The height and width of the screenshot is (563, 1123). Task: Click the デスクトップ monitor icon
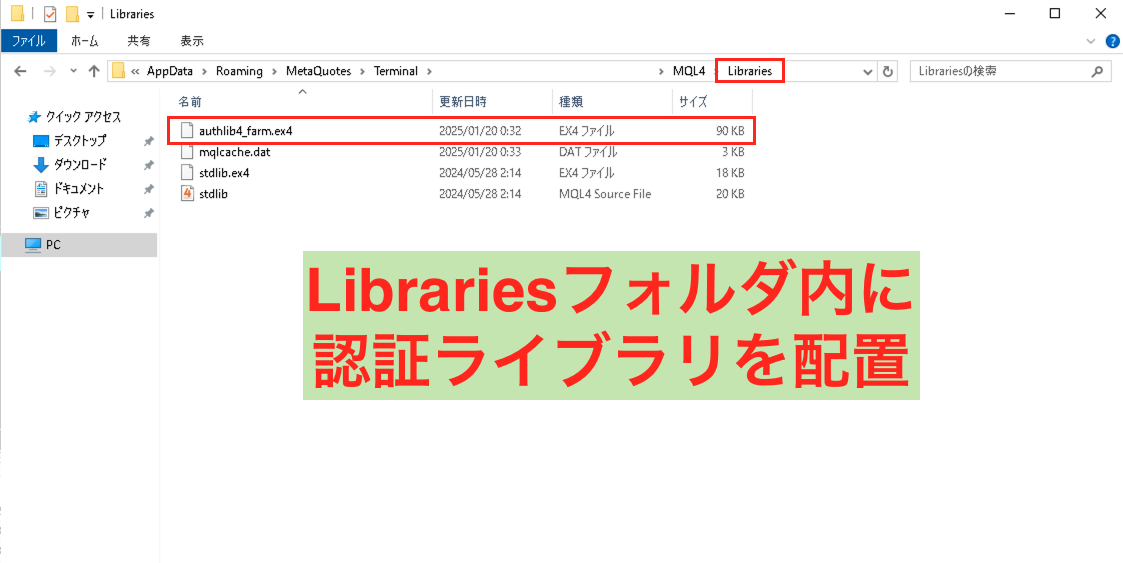click(41, 140)
